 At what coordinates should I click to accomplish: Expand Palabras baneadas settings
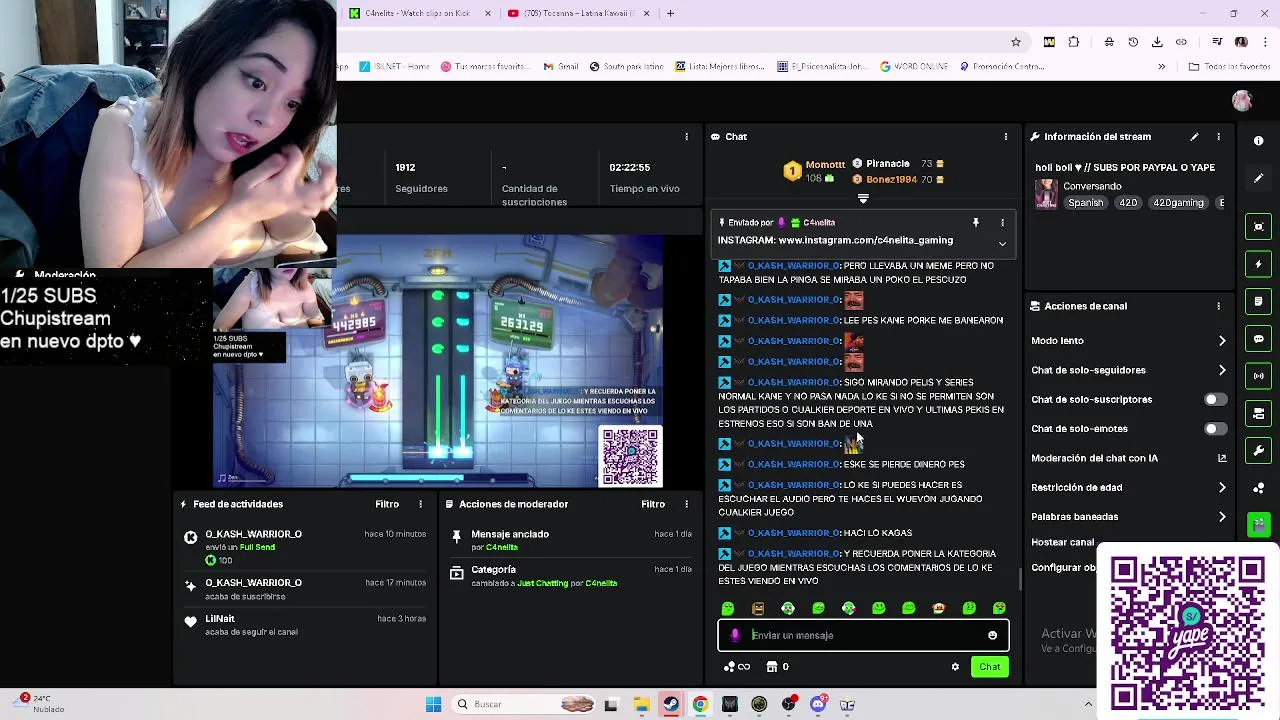tap(1129, 517)
